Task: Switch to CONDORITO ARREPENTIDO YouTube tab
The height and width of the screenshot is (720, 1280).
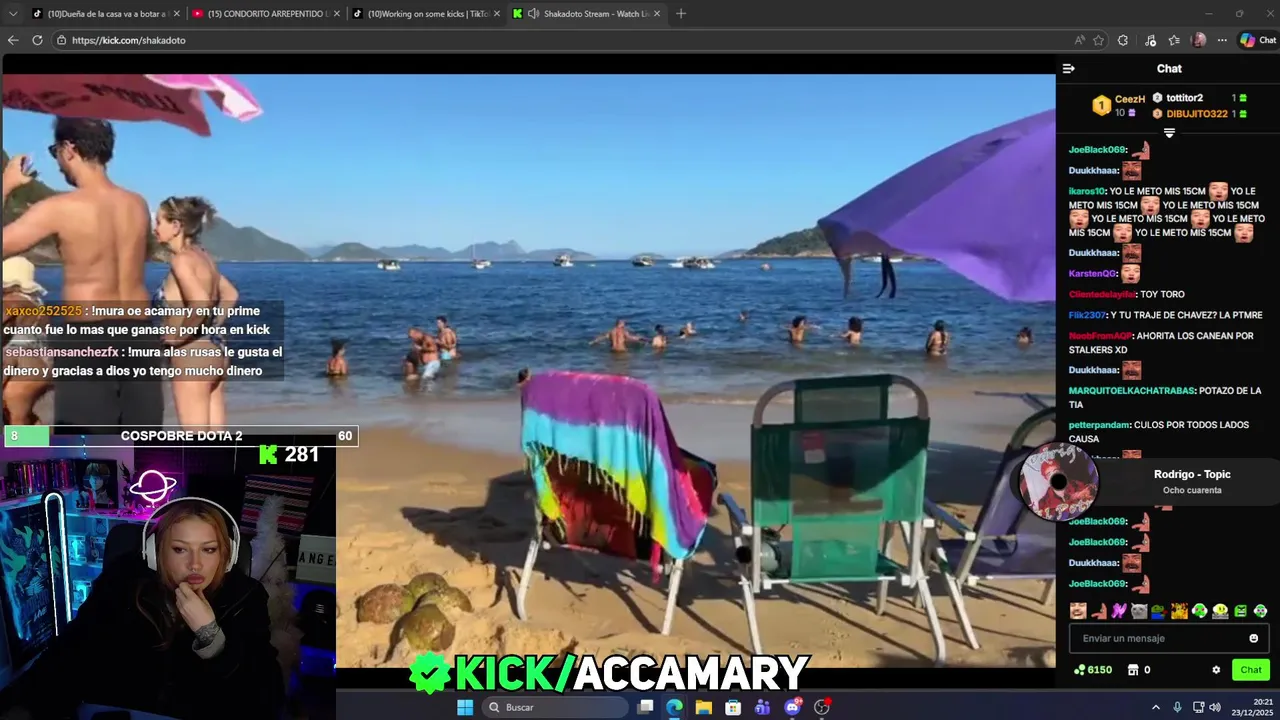Action: click(265, 14)
